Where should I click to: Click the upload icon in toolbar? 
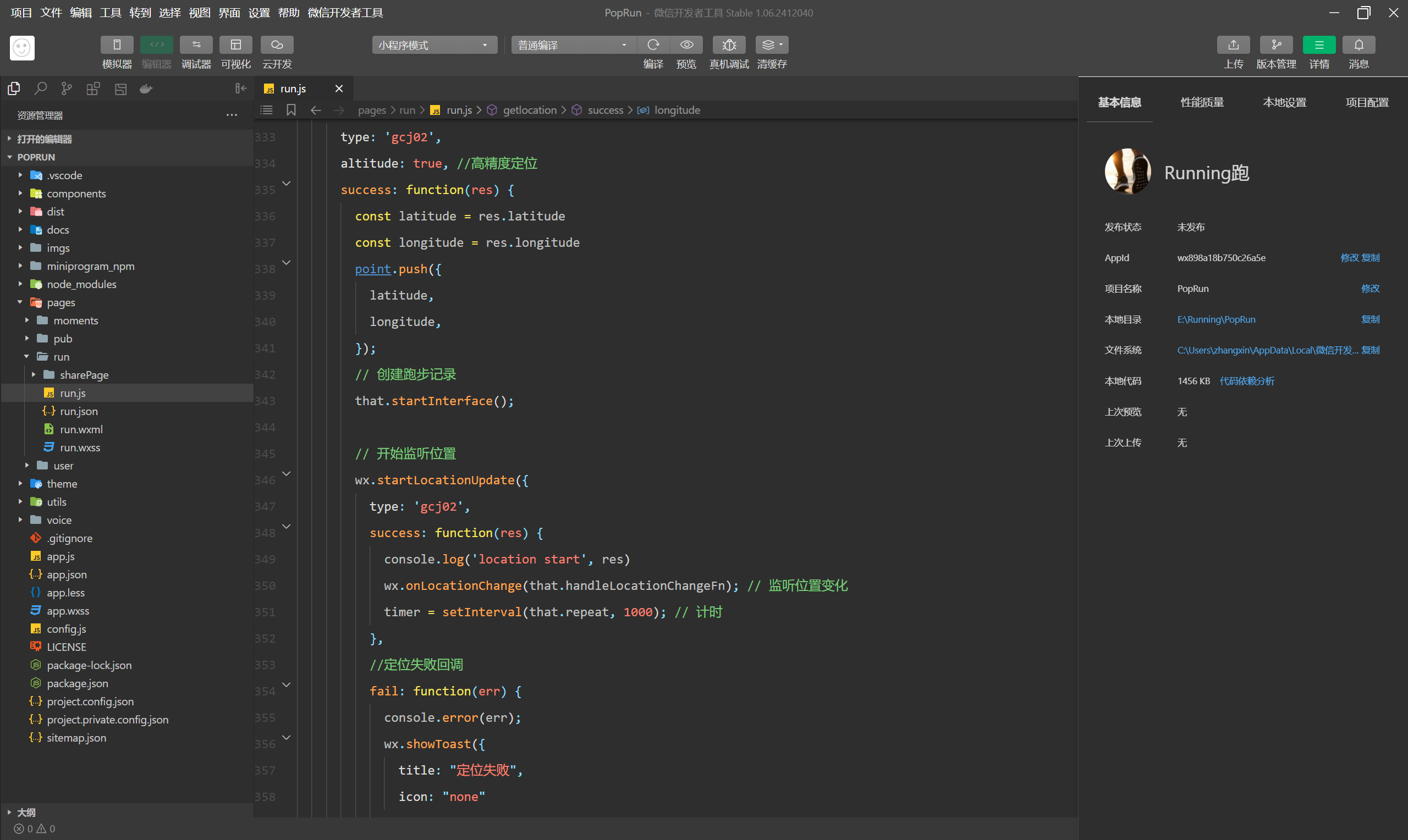[x=1233, y=45]
